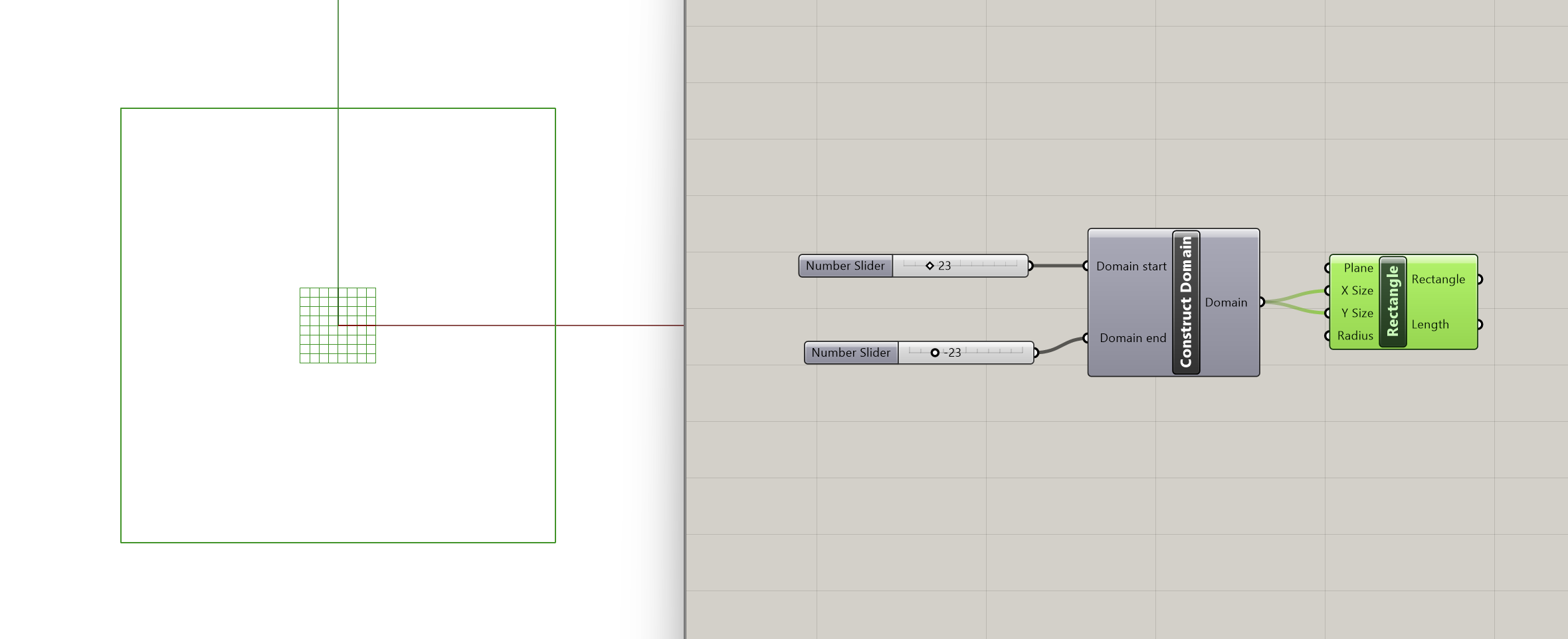This screenshot has width=1568, height=639.
Task: Click the output grip of the -23 slider
Action: [1036, 353]
